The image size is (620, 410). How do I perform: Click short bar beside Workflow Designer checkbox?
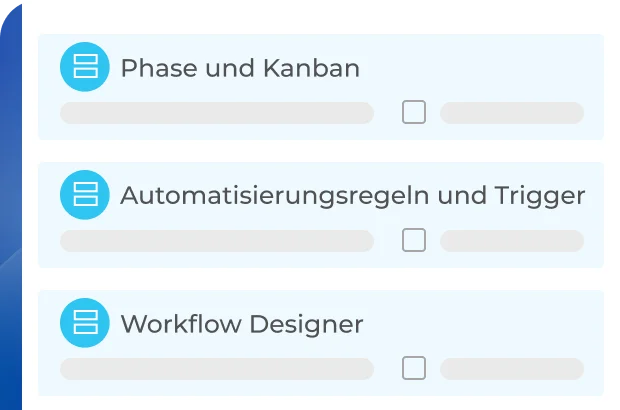[512, 369]
